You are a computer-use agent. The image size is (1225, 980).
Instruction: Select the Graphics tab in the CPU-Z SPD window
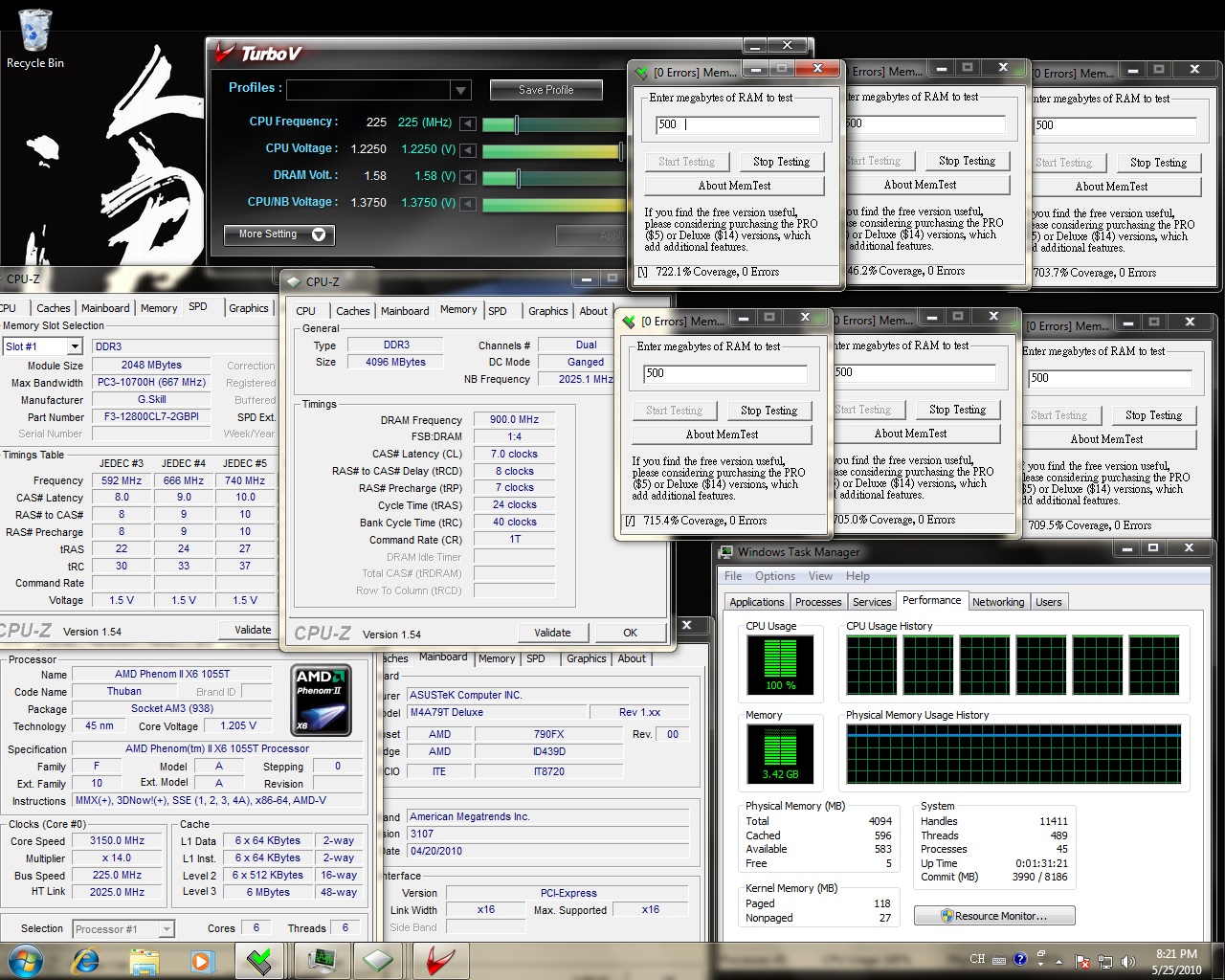248,308
